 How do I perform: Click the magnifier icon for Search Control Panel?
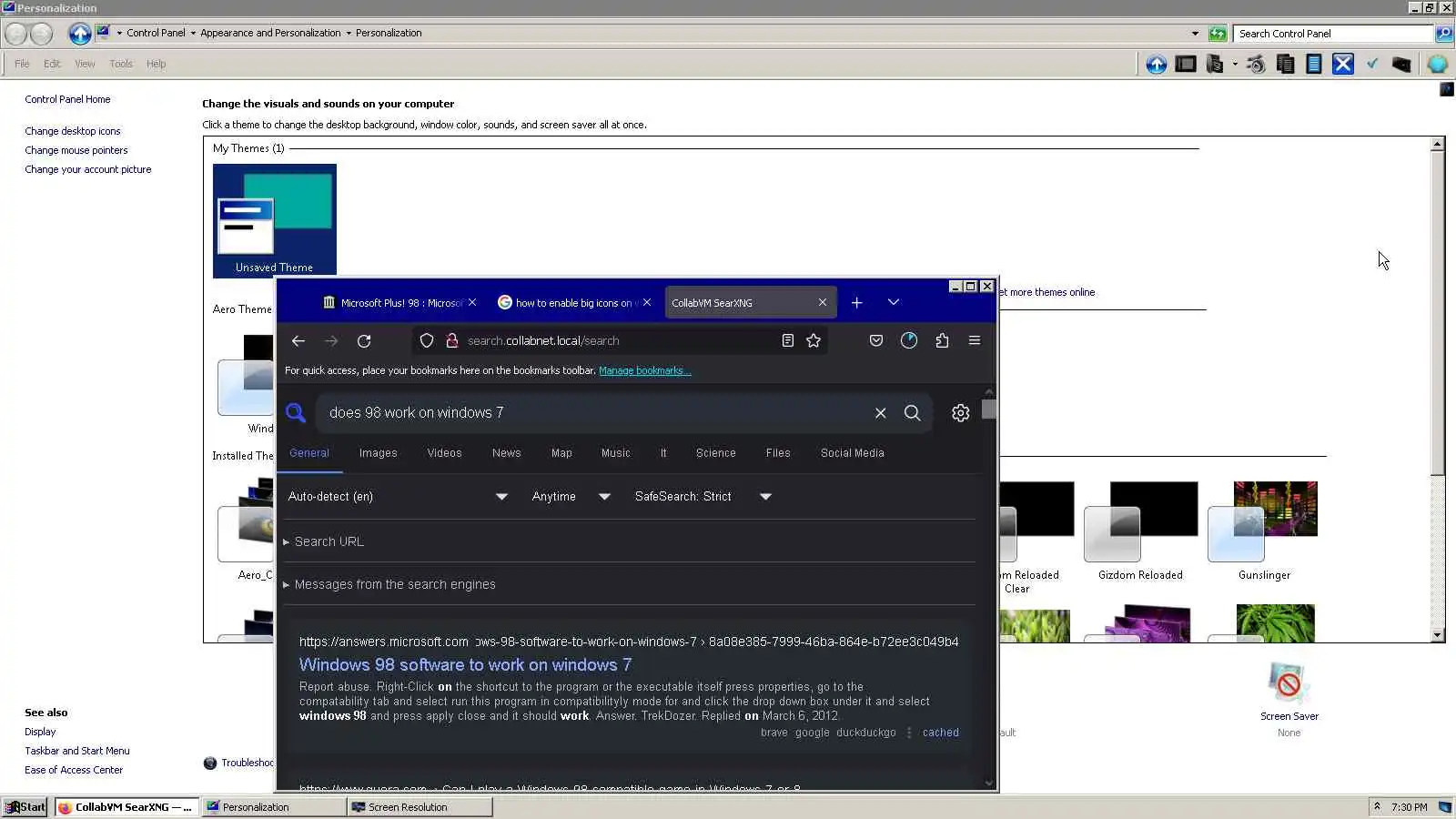pos(1443,34)
